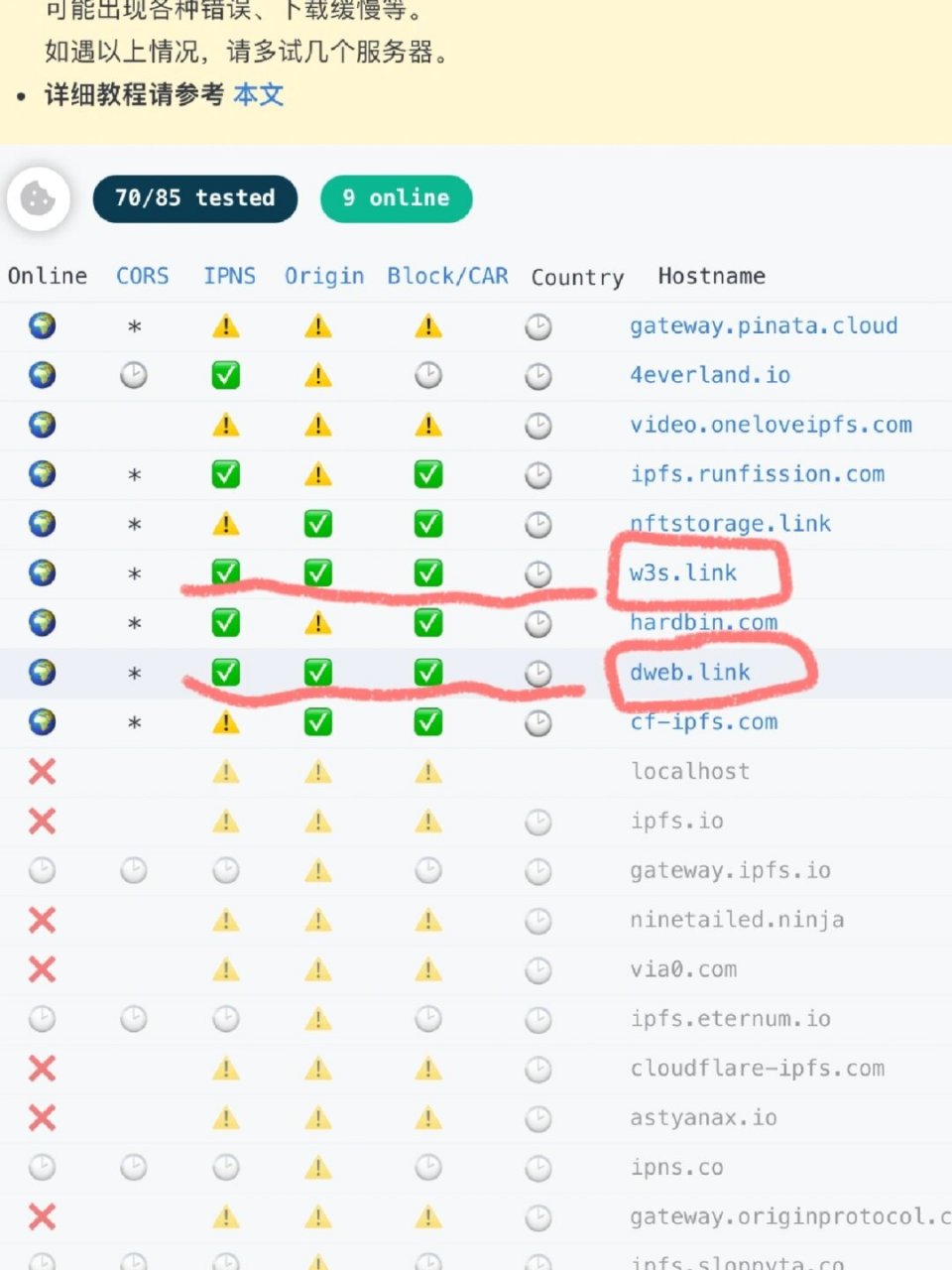Click the globe icon in gateway.pinata.cloud row
This screenshot has width=952, height=1270.
coord(42,325)
